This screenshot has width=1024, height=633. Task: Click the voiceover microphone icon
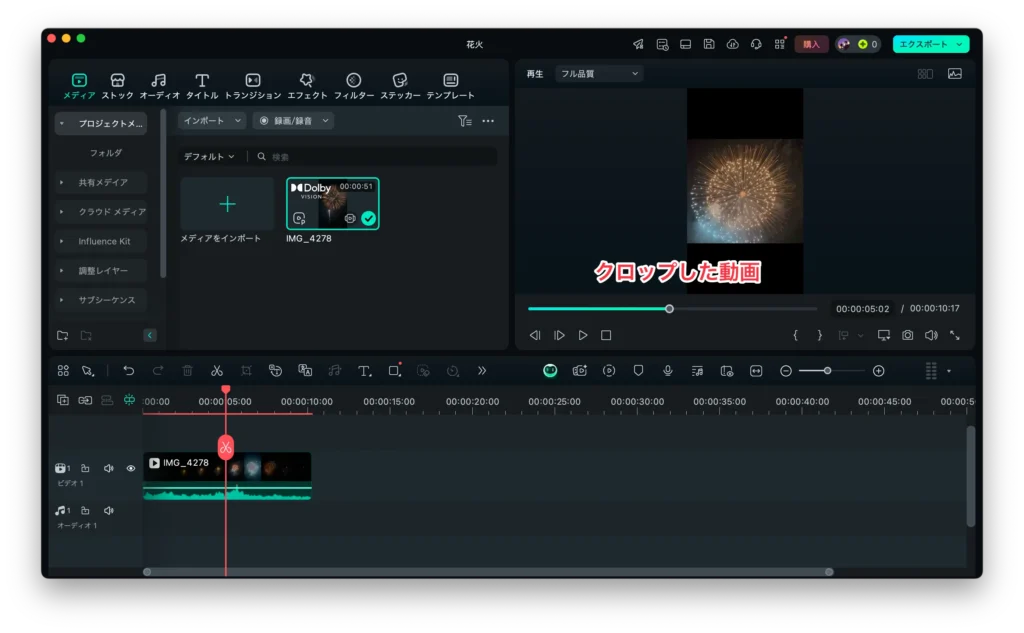point(667,371)
